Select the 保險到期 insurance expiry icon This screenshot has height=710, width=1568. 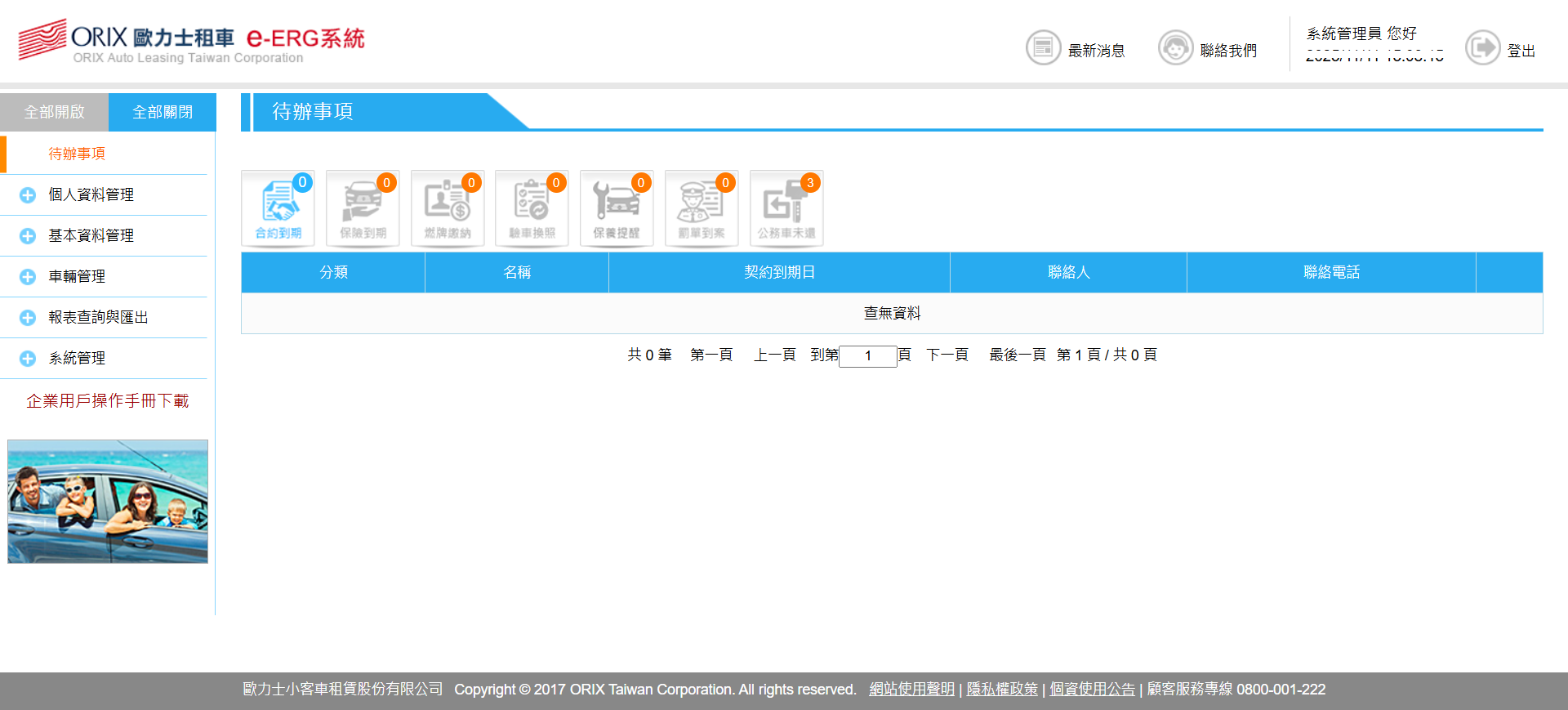[x=363, y=208]
